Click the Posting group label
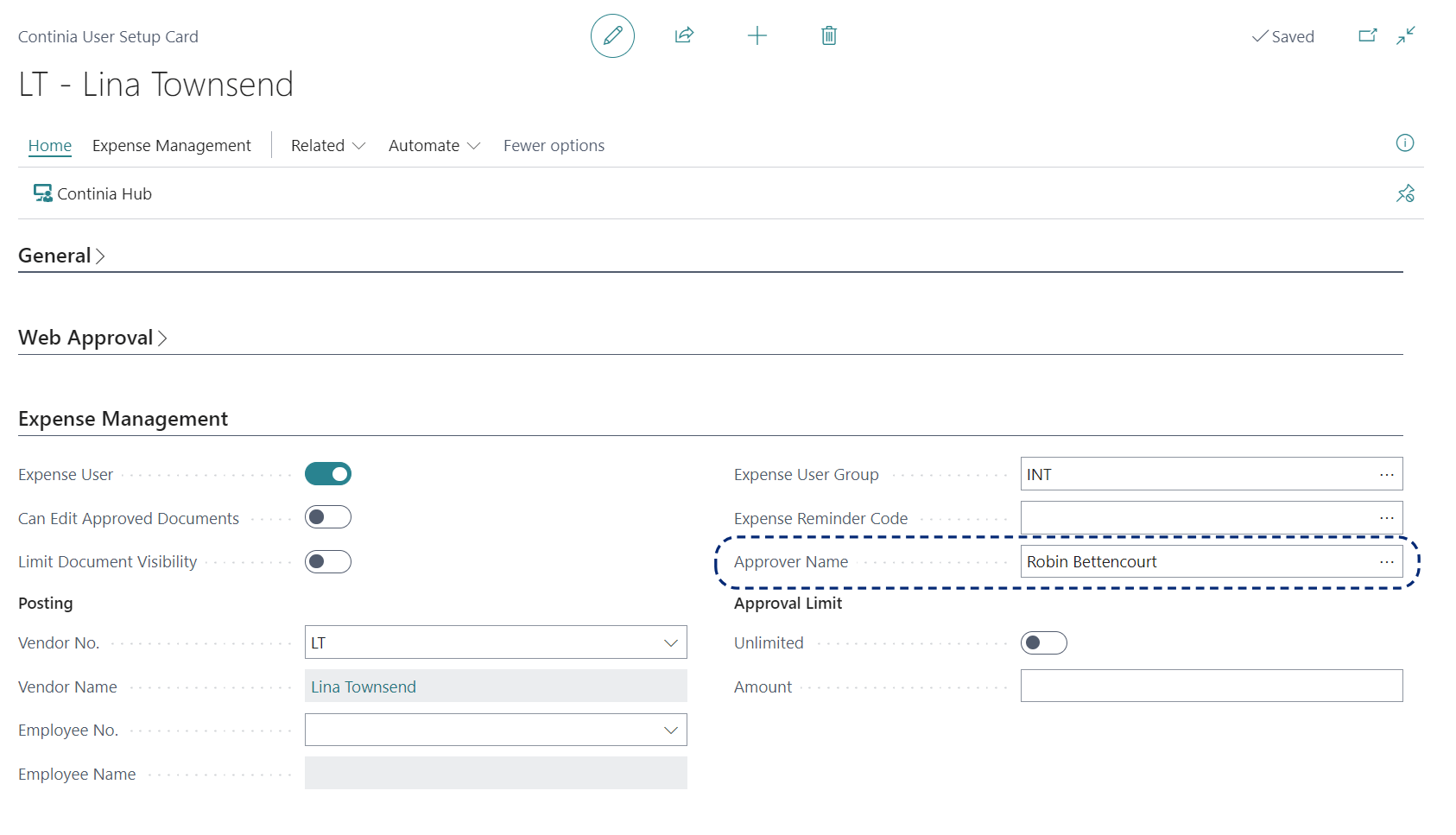 click(x=46, y=604)
